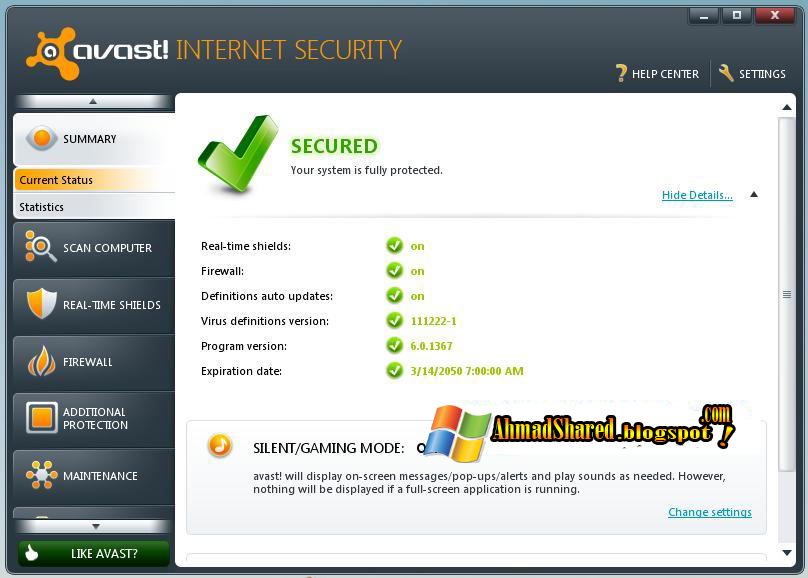Switch to the Statistics tab

[x=94, y=207]
